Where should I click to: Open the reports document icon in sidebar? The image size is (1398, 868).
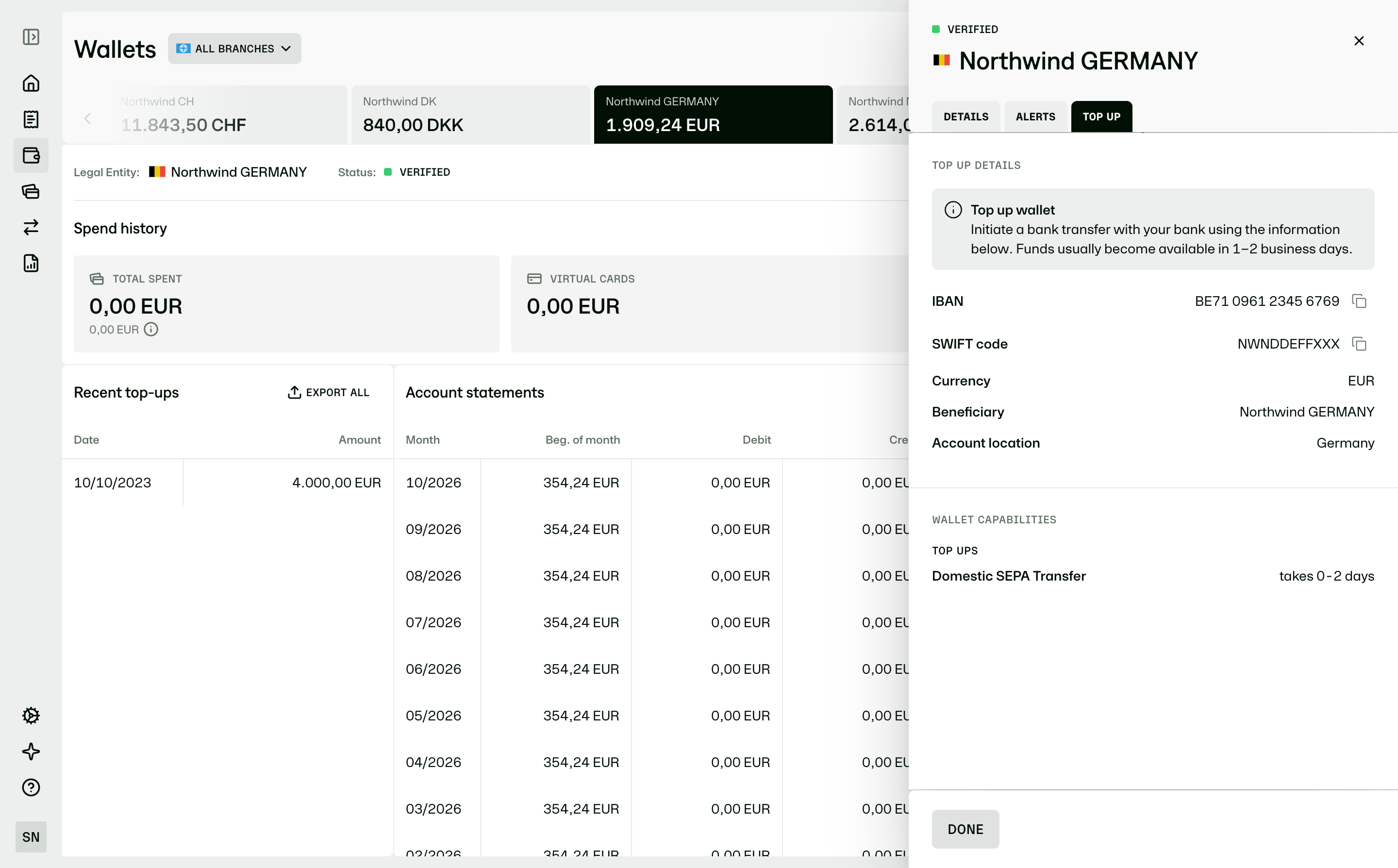coord(31,264)
